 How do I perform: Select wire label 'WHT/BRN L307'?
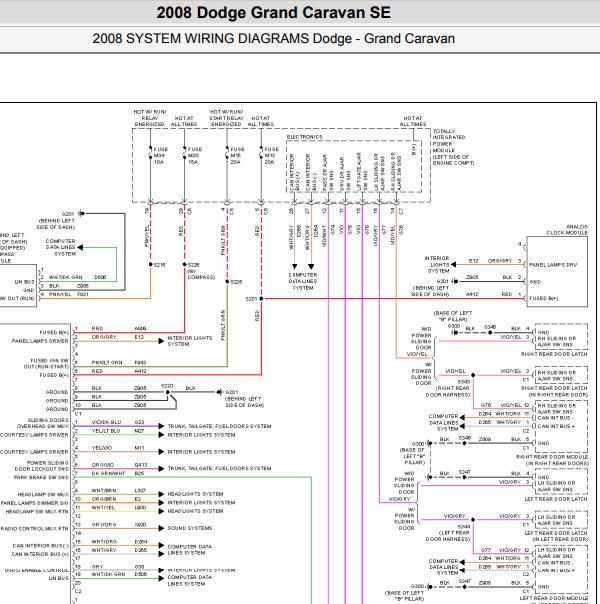[119, 490]
